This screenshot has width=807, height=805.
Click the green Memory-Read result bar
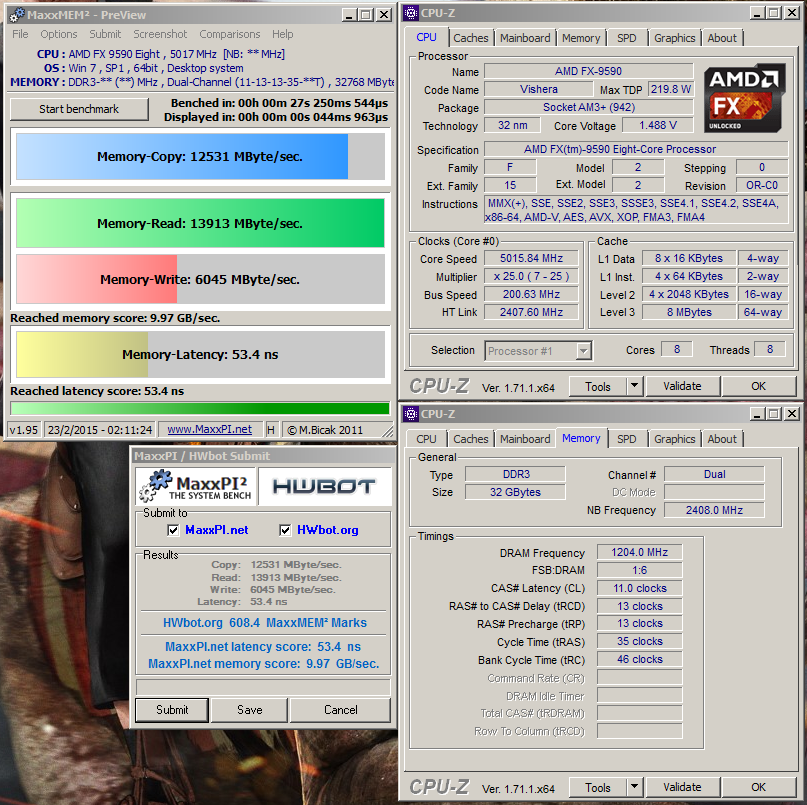click(x=200, y=223)
